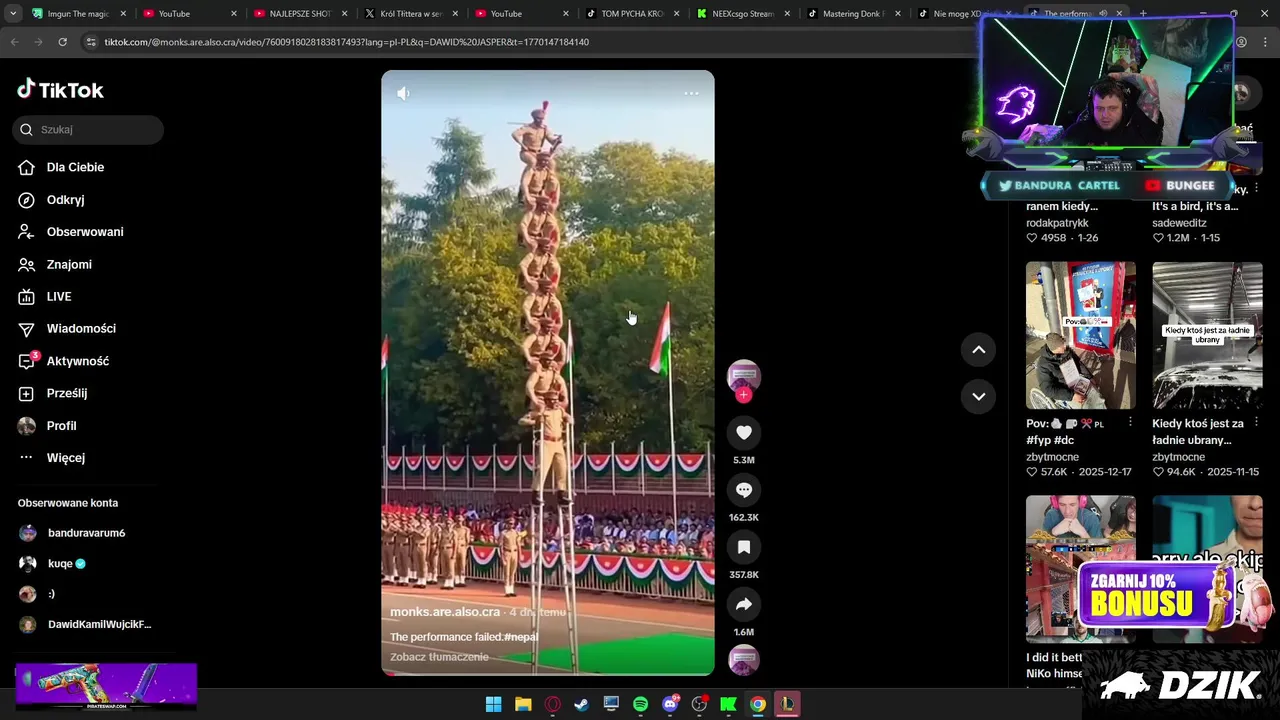1280x720 pixels.
Task: Open Spotify from taskbar
Action: pyautogui.click(x=640, y=704)
